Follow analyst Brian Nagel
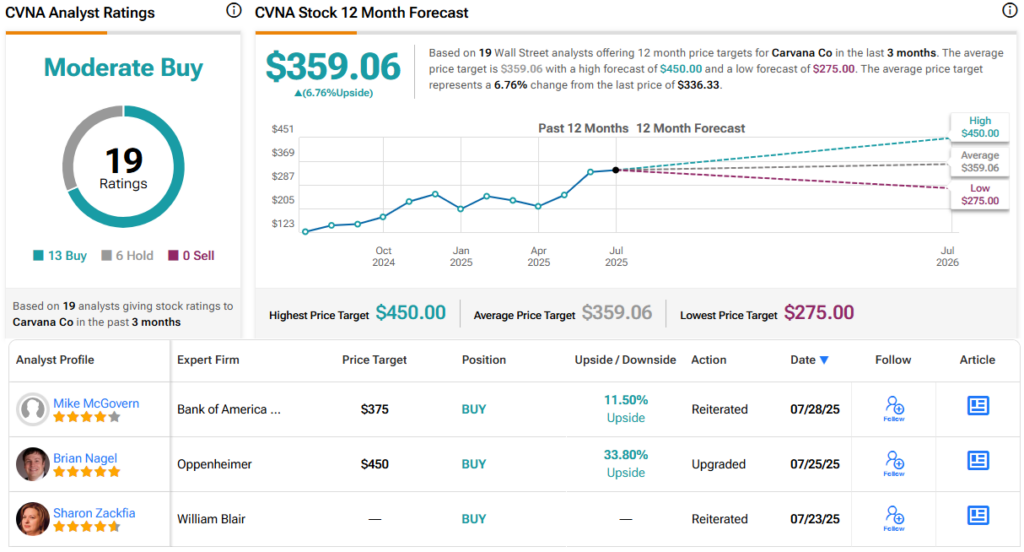 (894, 464)
